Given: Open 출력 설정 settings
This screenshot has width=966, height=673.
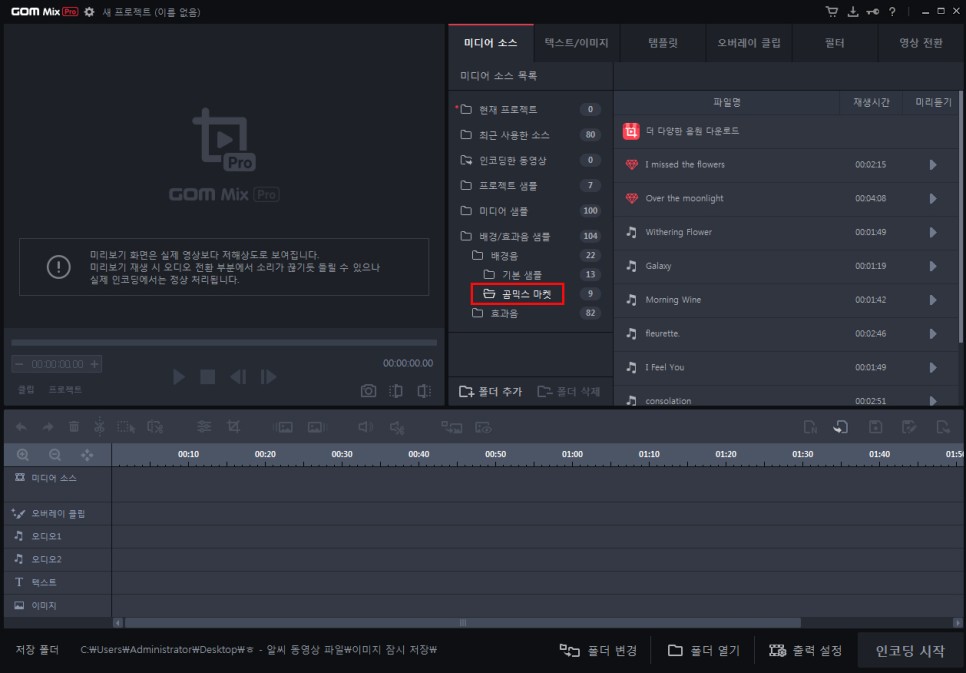Looking at the screenshot, I should tap(805, 650).
